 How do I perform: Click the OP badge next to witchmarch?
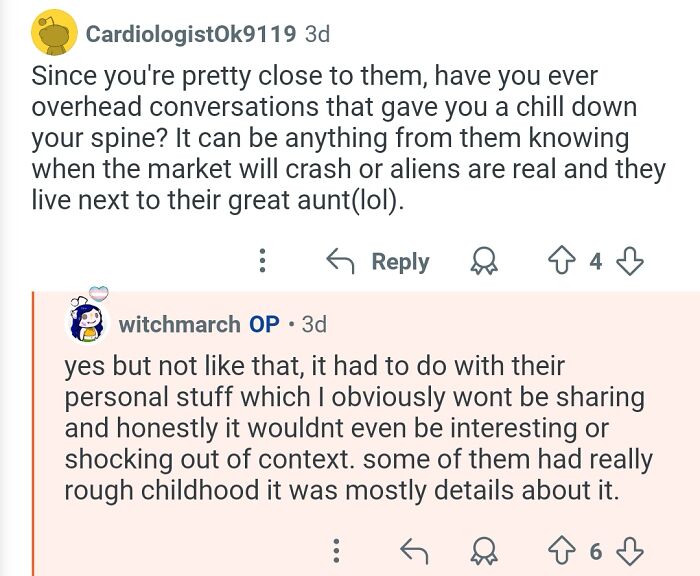point(264,324)
